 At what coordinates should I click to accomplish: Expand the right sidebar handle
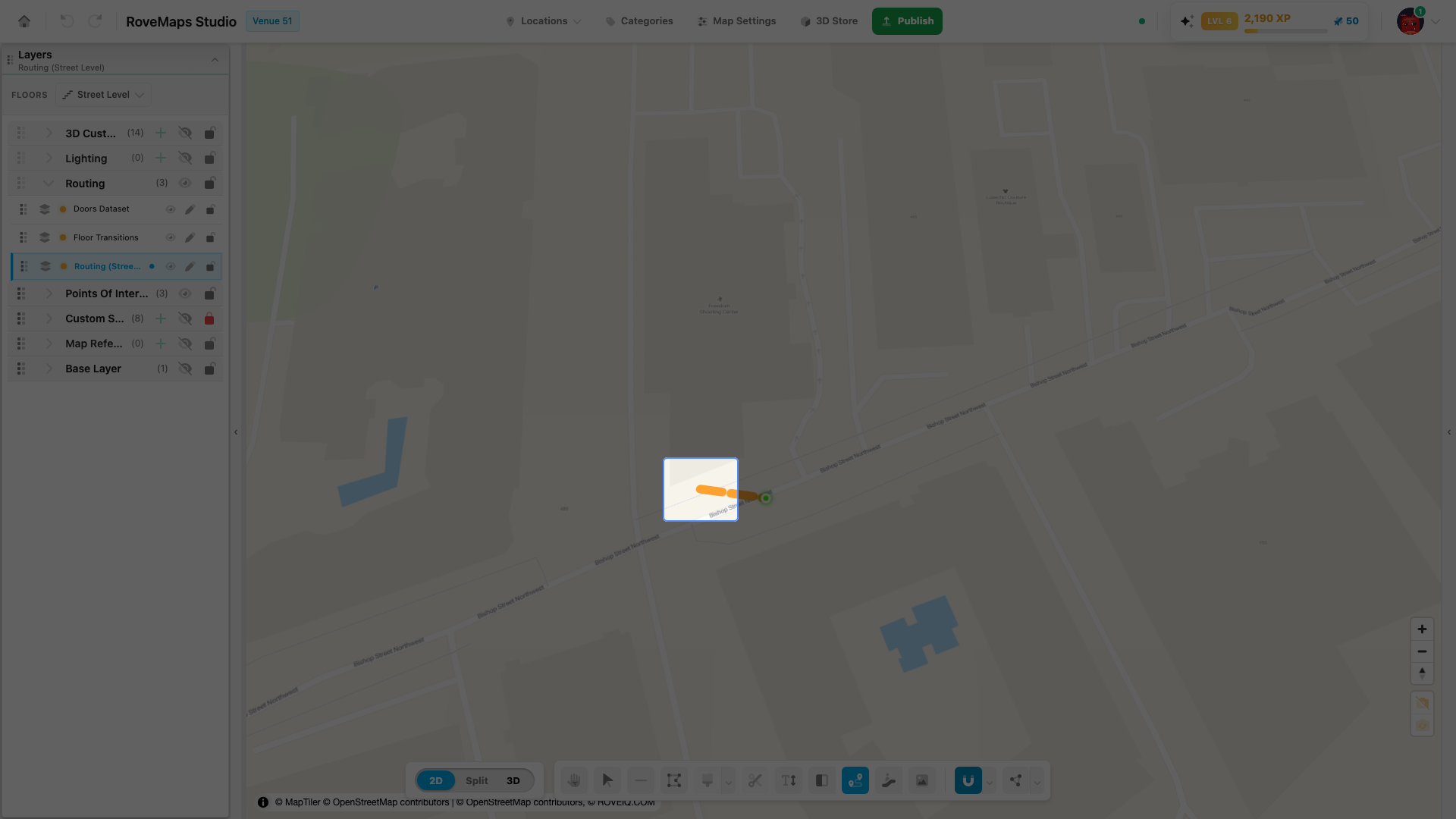(1449, 432)
